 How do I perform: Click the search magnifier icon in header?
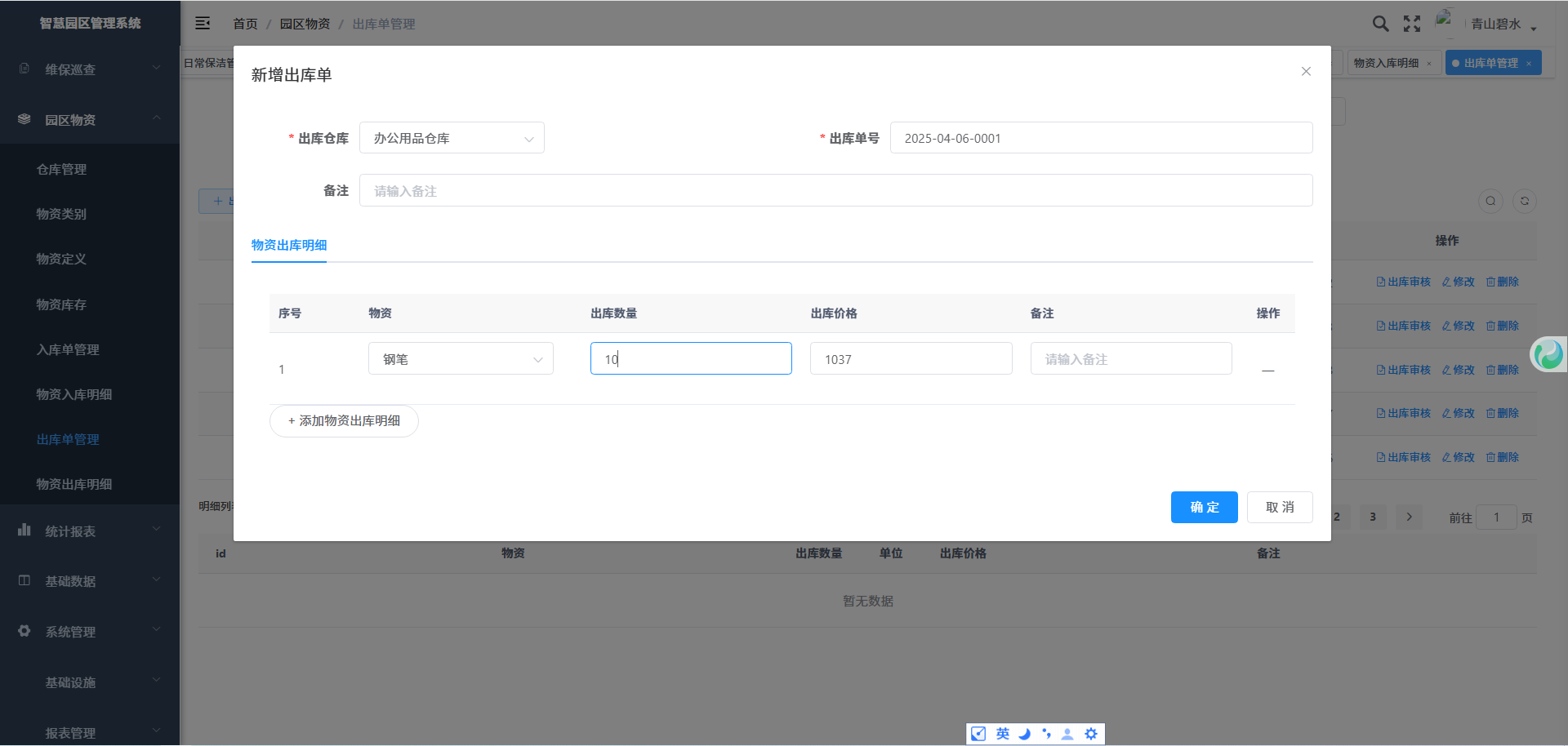point(1380,24)
